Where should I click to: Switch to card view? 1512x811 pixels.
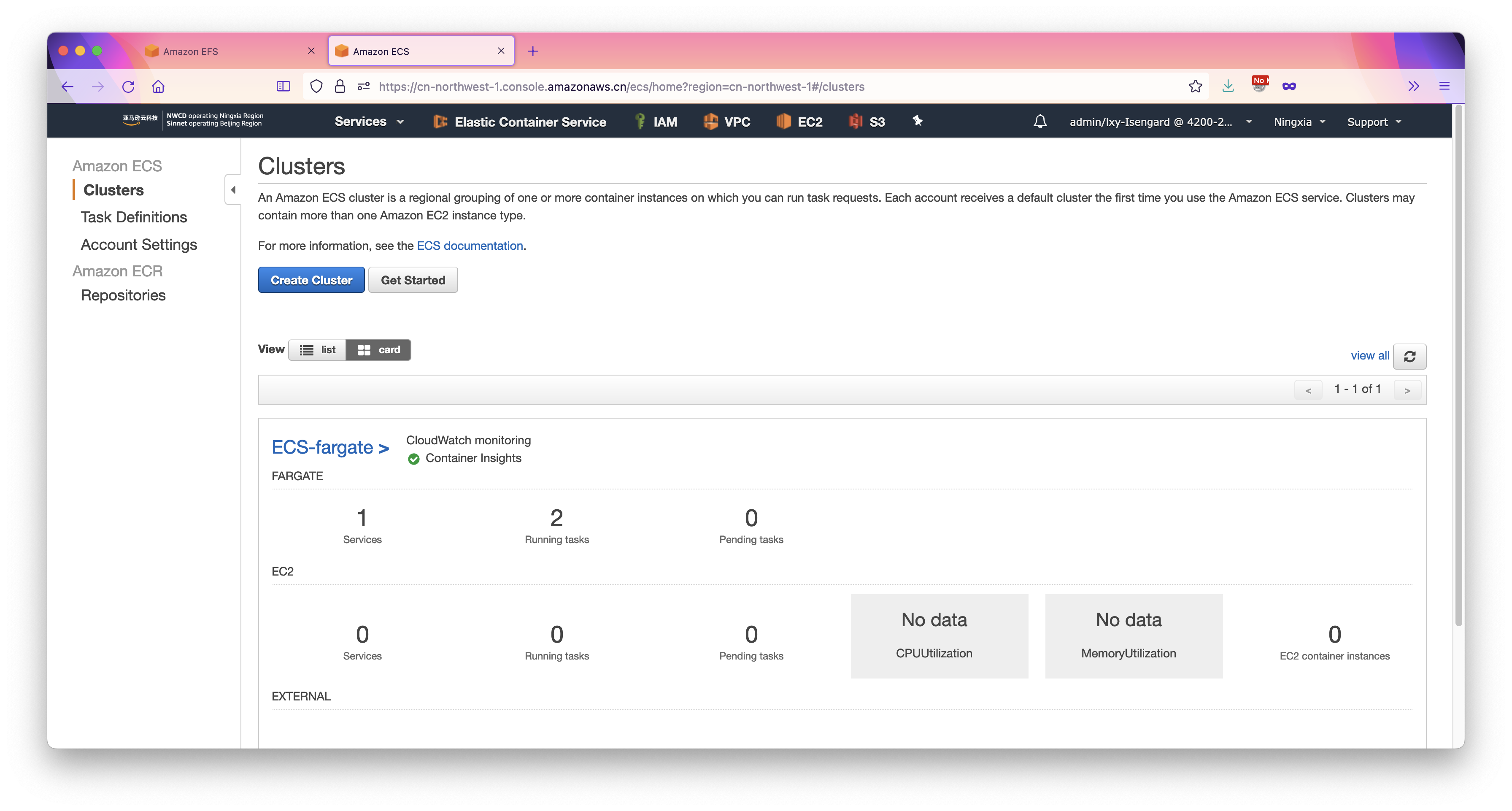[x=378, y=349]
